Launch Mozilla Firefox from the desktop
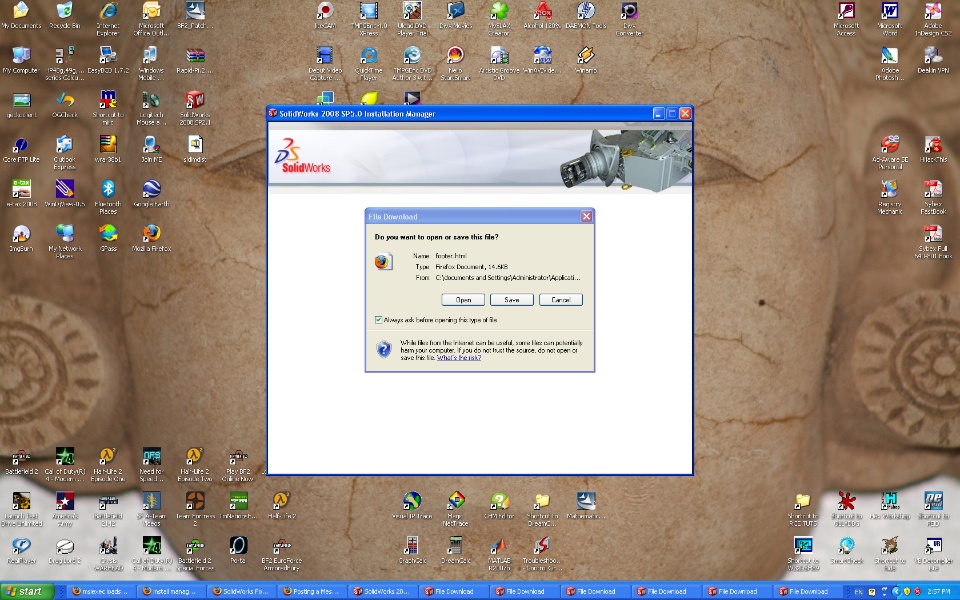 point(151,238)
